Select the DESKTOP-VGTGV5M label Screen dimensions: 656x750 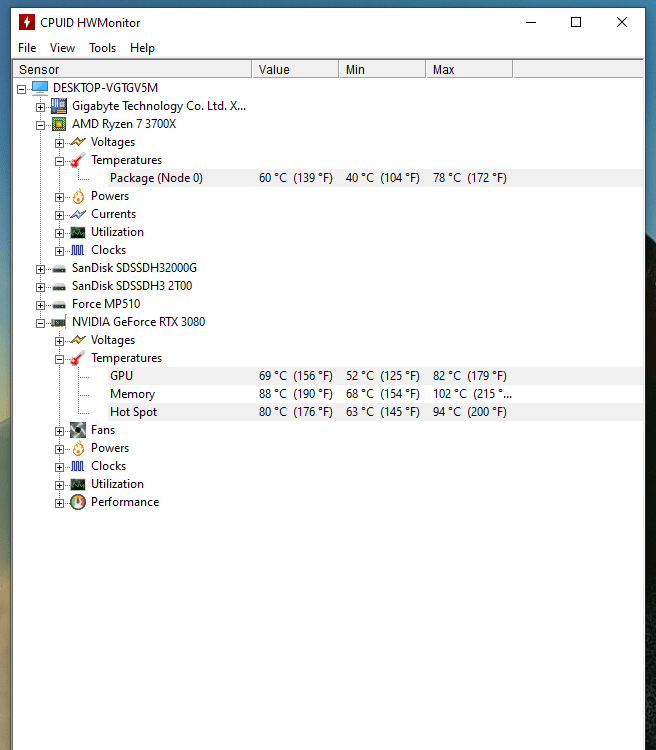(x=105, y=88)
